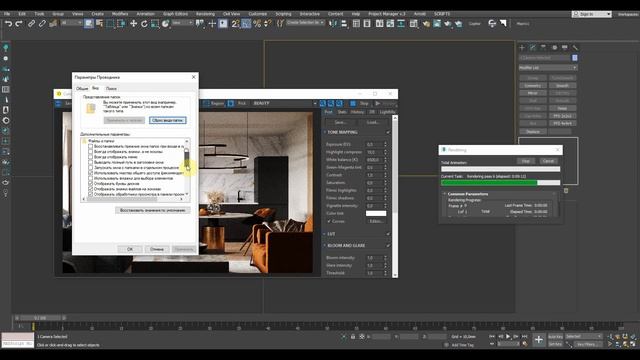Click the object color swatch in Modify panel
The image size is (640, 360).
[575, 58]
